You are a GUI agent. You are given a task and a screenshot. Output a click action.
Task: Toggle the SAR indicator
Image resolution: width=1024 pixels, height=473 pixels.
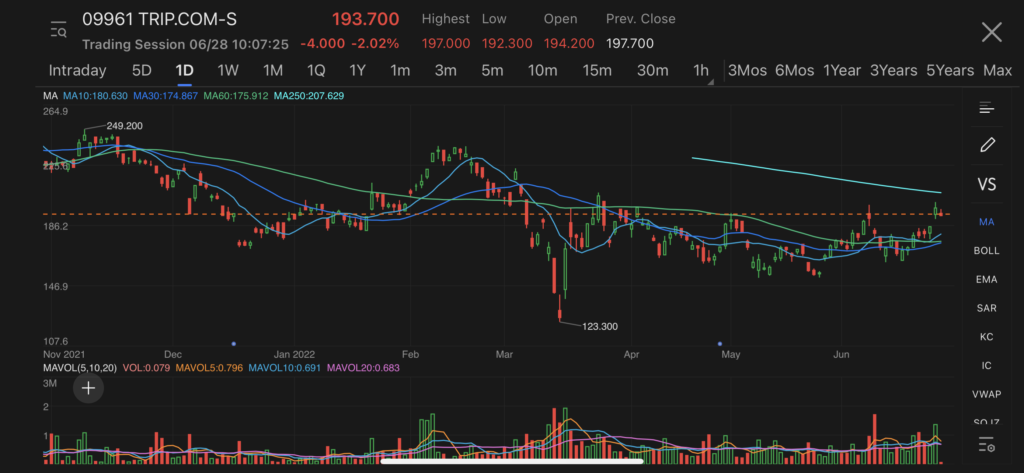986,308
